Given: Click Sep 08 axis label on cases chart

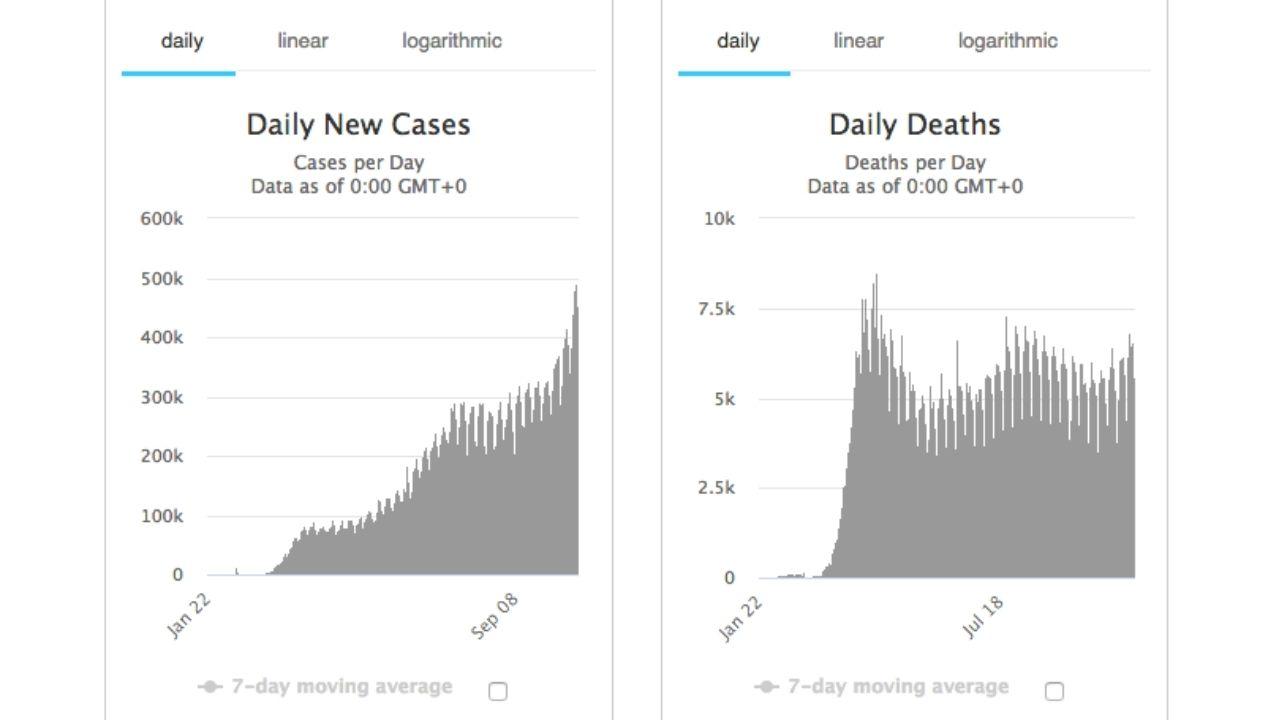Looking at the screenshot, I should 496,617.
